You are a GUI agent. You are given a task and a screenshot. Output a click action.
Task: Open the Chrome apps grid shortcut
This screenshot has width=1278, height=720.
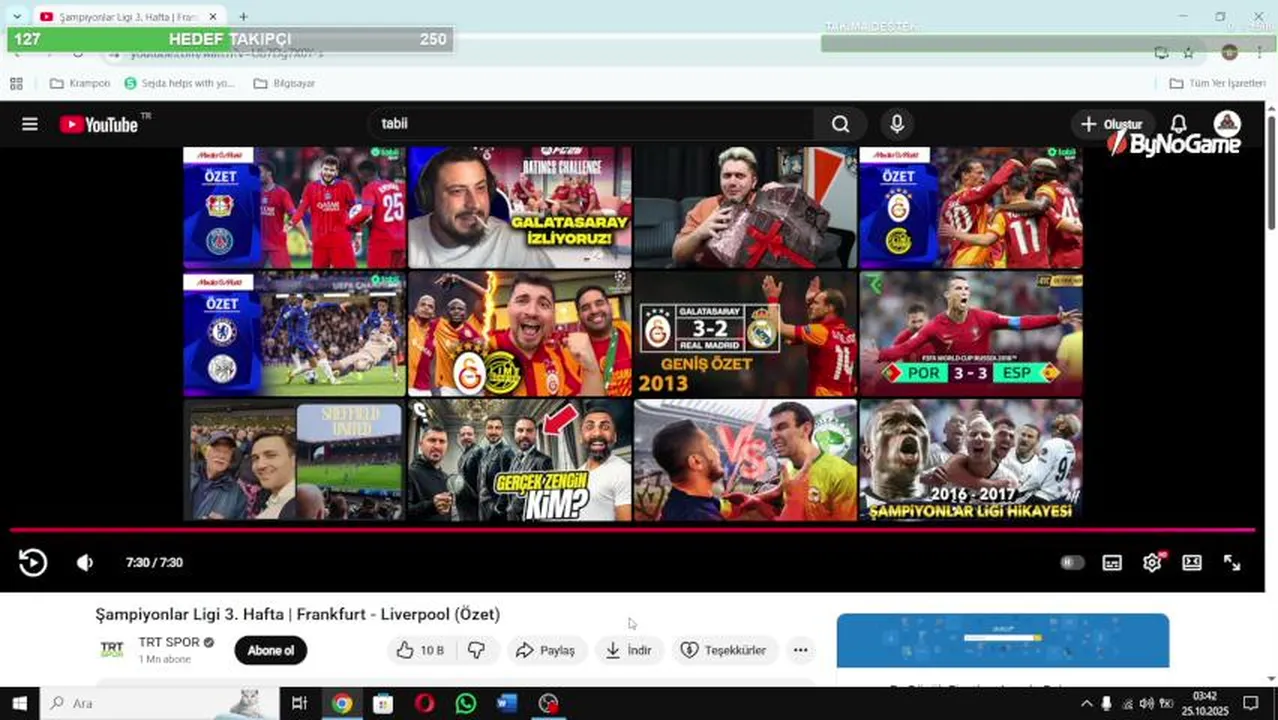coord(16,83)
